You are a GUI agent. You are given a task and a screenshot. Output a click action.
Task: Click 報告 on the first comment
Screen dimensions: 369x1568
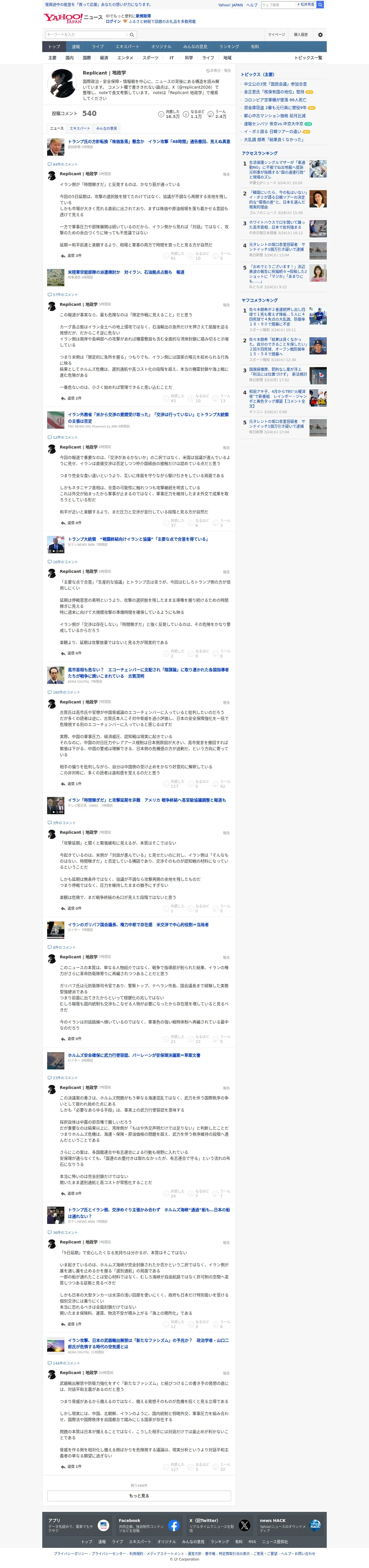(x=226, y=174)
